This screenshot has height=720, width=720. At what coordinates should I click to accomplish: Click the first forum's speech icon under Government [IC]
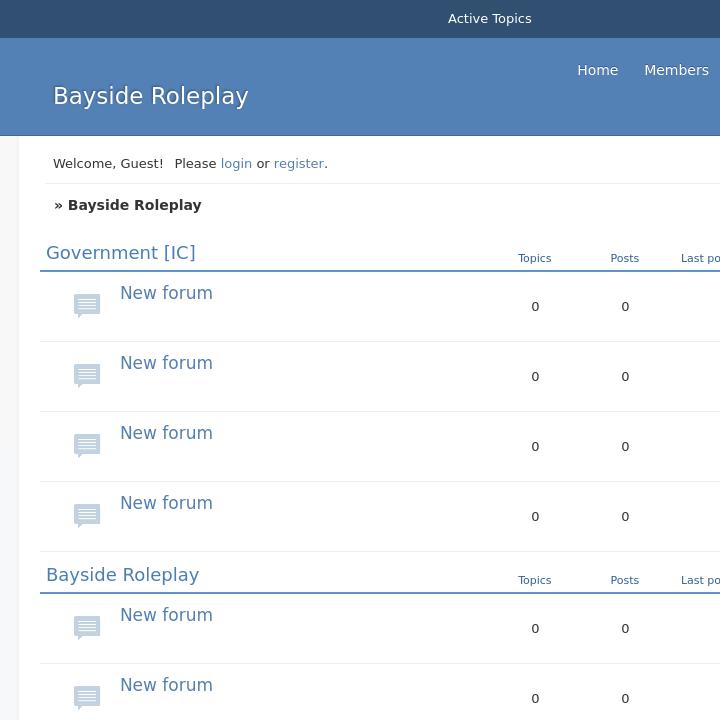tap(87, 305)
